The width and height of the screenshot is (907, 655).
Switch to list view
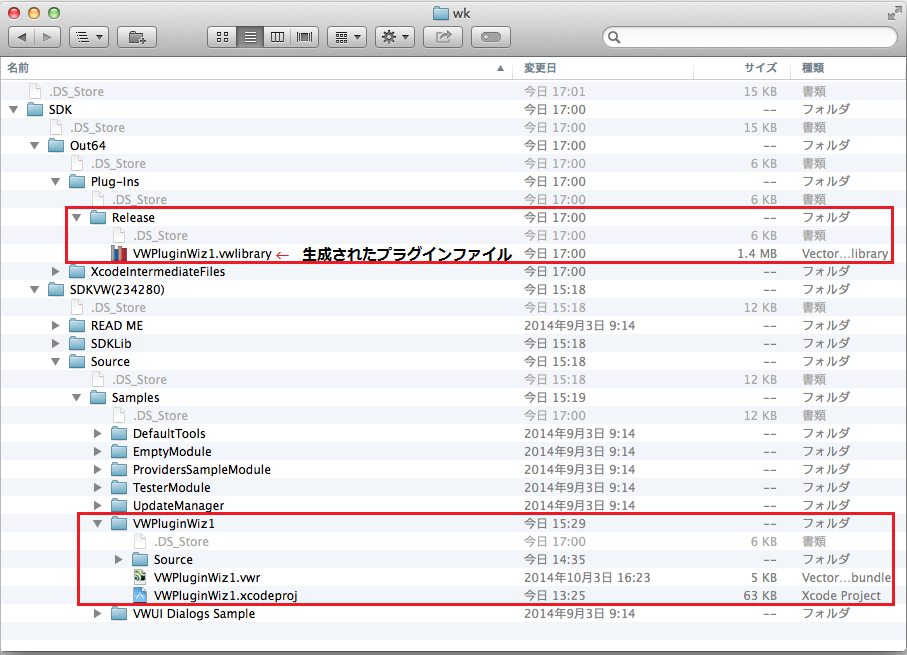tap(250, 38)
